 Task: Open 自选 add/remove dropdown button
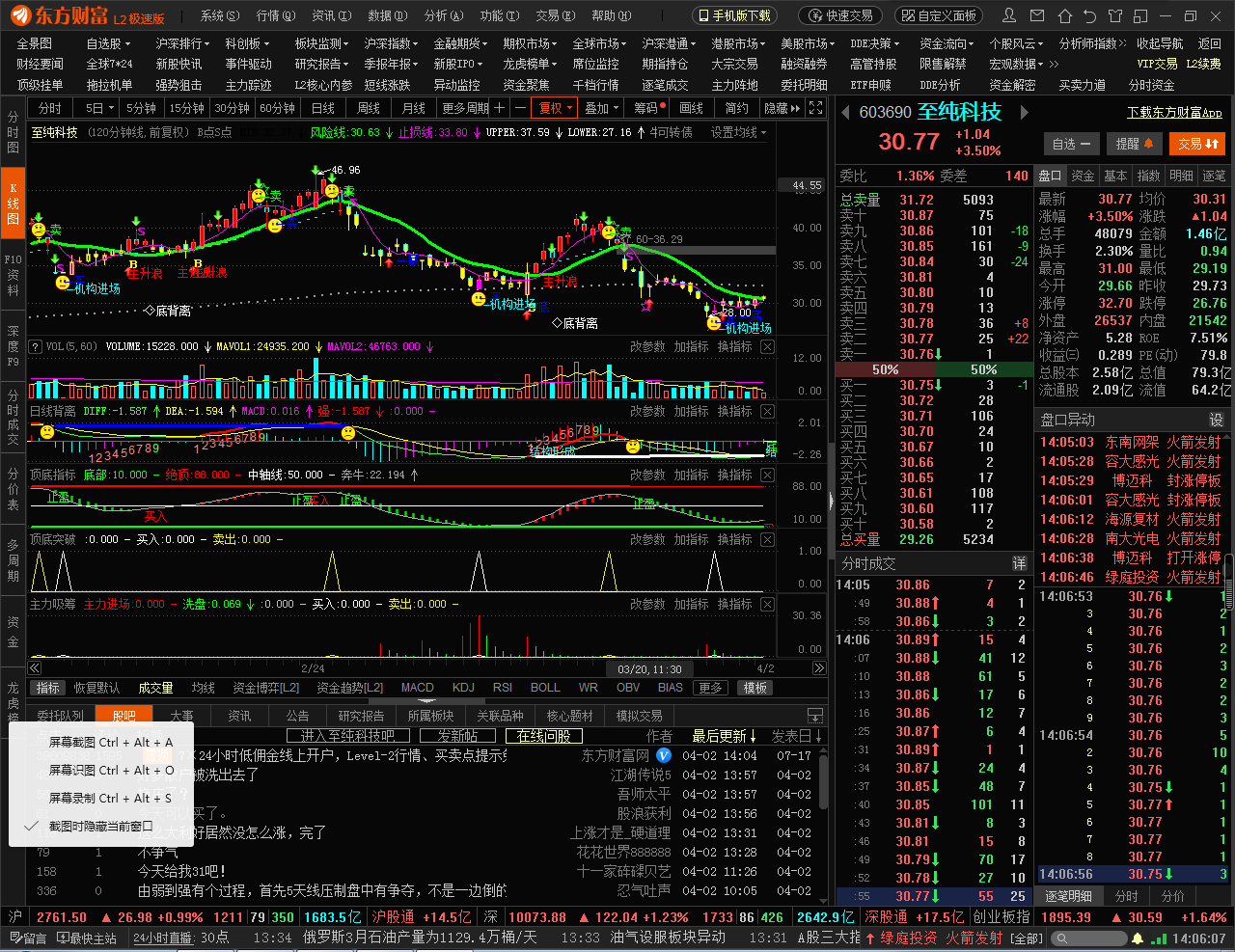[1071, 144]
